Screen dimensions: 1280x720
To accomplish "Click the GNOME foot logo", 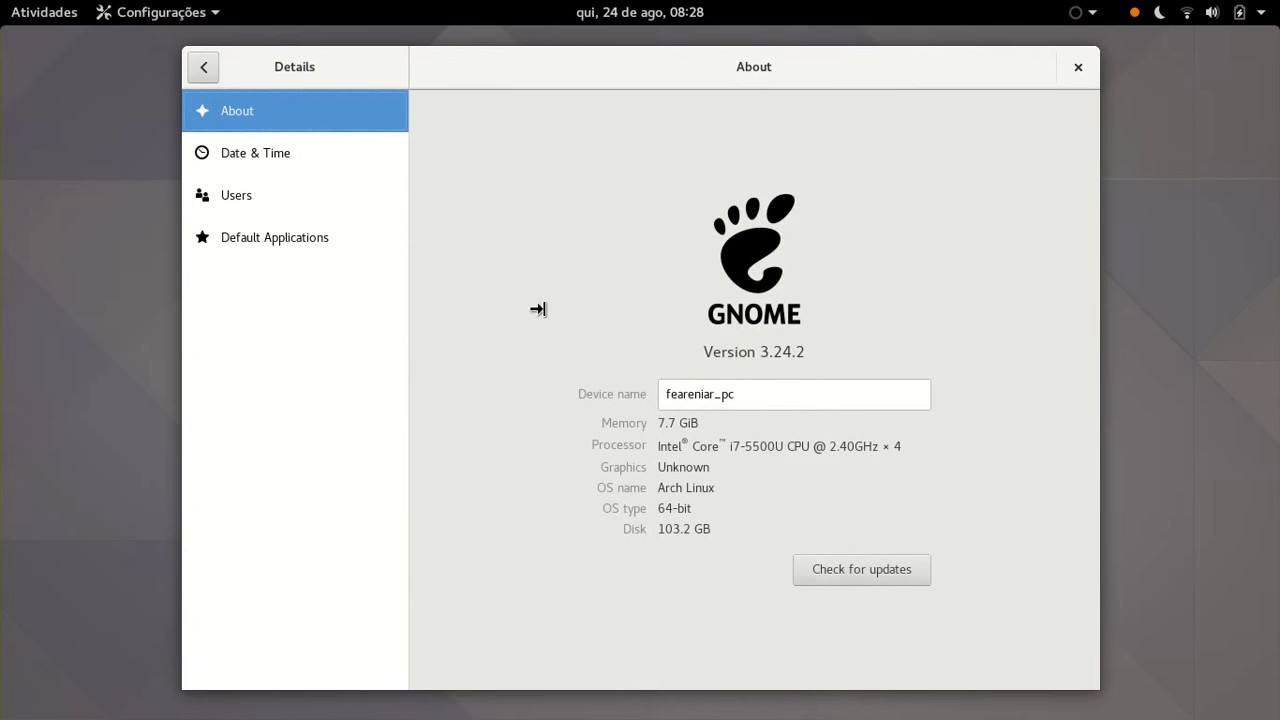I will [754, 259].
